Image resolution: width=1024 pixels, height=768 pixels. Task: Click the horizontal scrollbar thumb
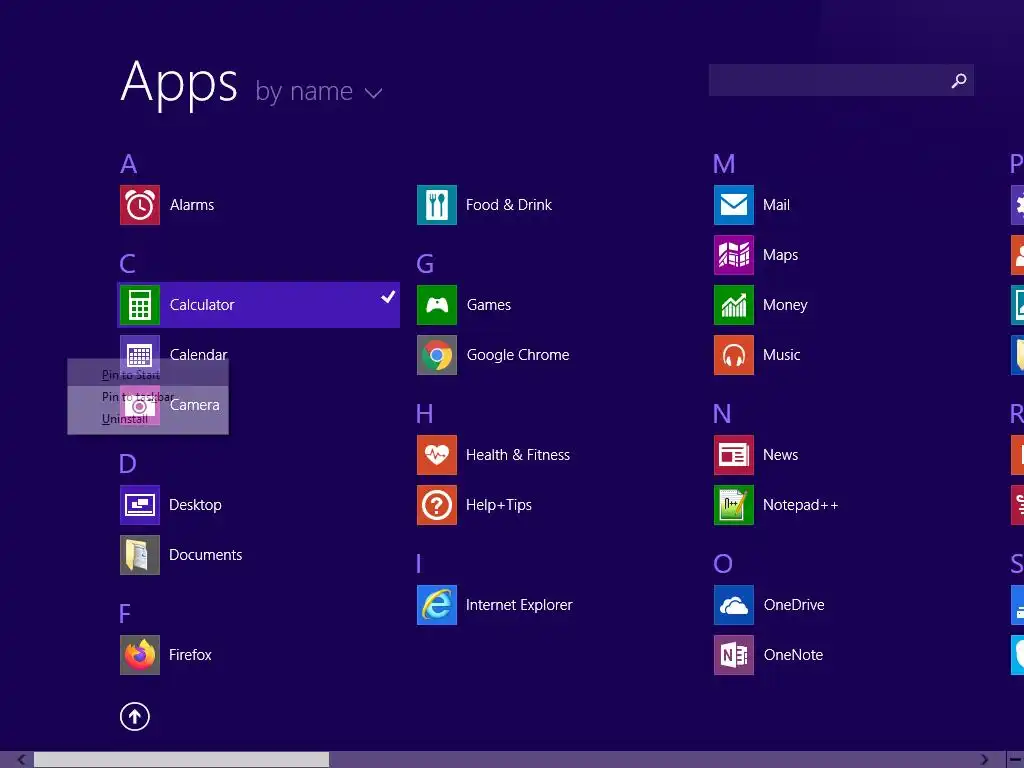[x=182, y=760]
